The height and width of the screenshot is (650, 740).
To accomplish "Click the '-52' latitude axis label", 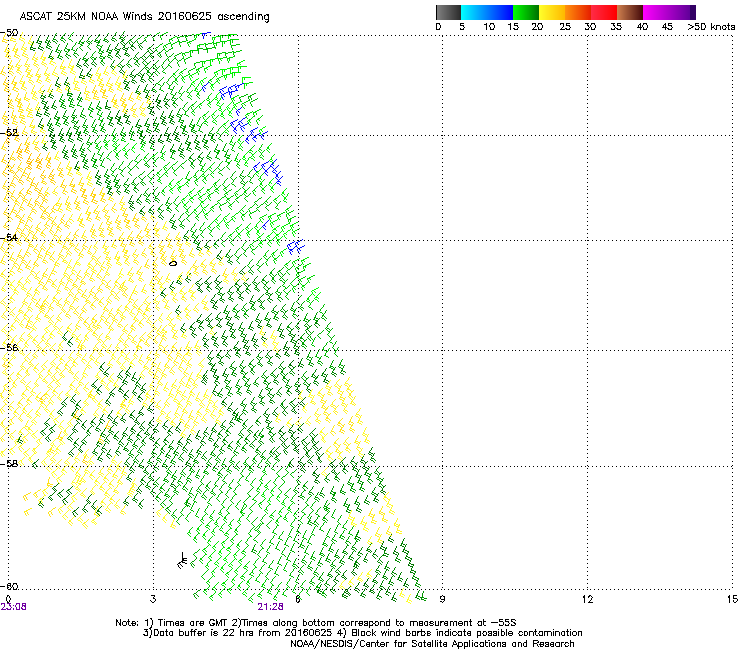I will (9, 133).
